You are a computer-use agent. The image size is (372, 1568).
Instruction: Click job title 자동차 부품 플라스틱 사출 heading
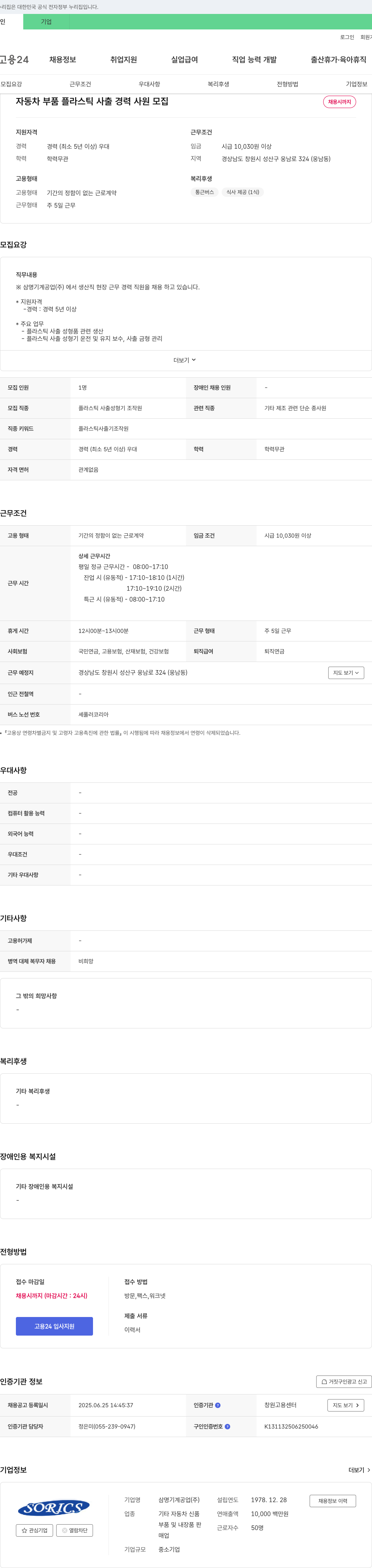coord(92,101)
